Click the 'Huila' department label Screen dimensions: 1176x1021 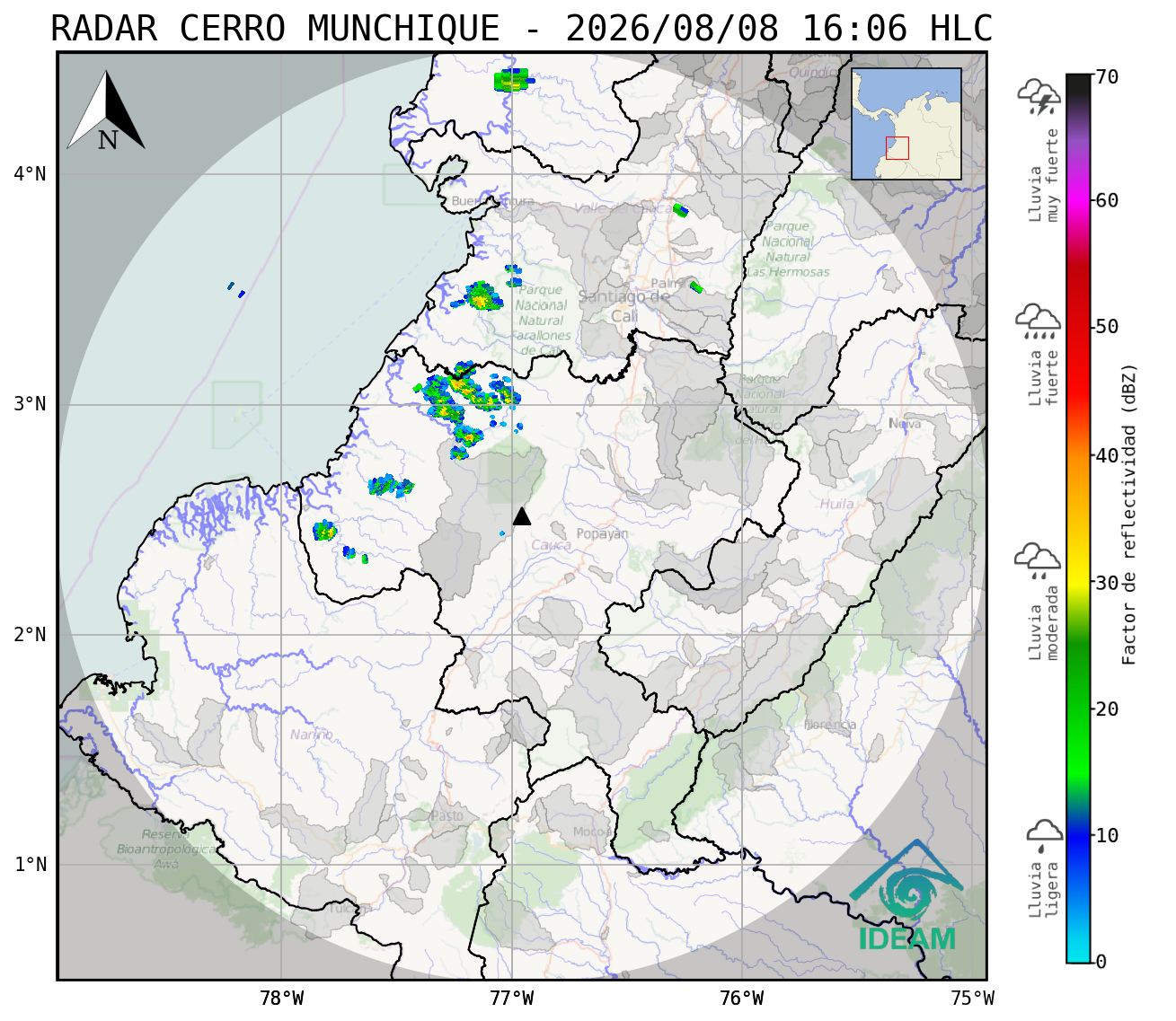pyautogui.click(x=836, y=505)
